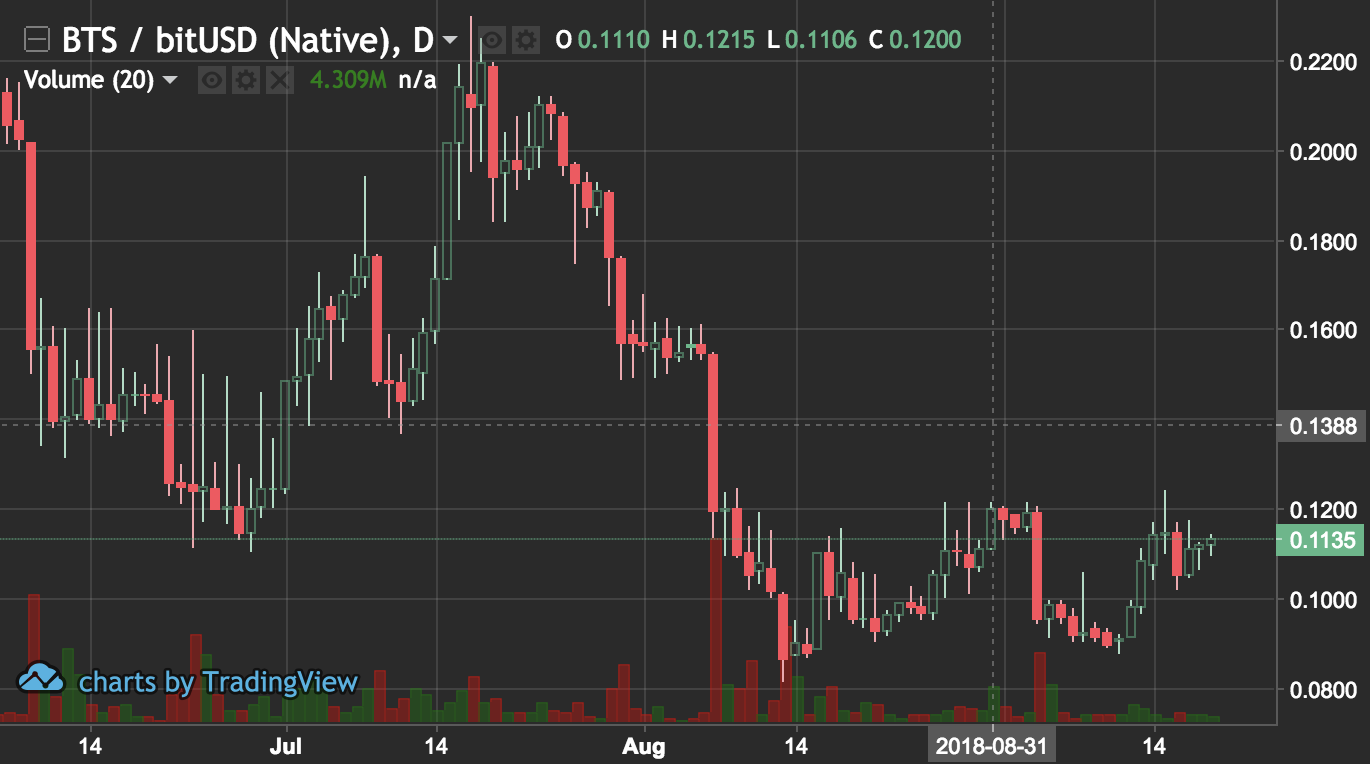Viewport: 1370px width, 764px height.
Task: Click the 0.1200 price axis label
Action: click(x=1323, y=510)
